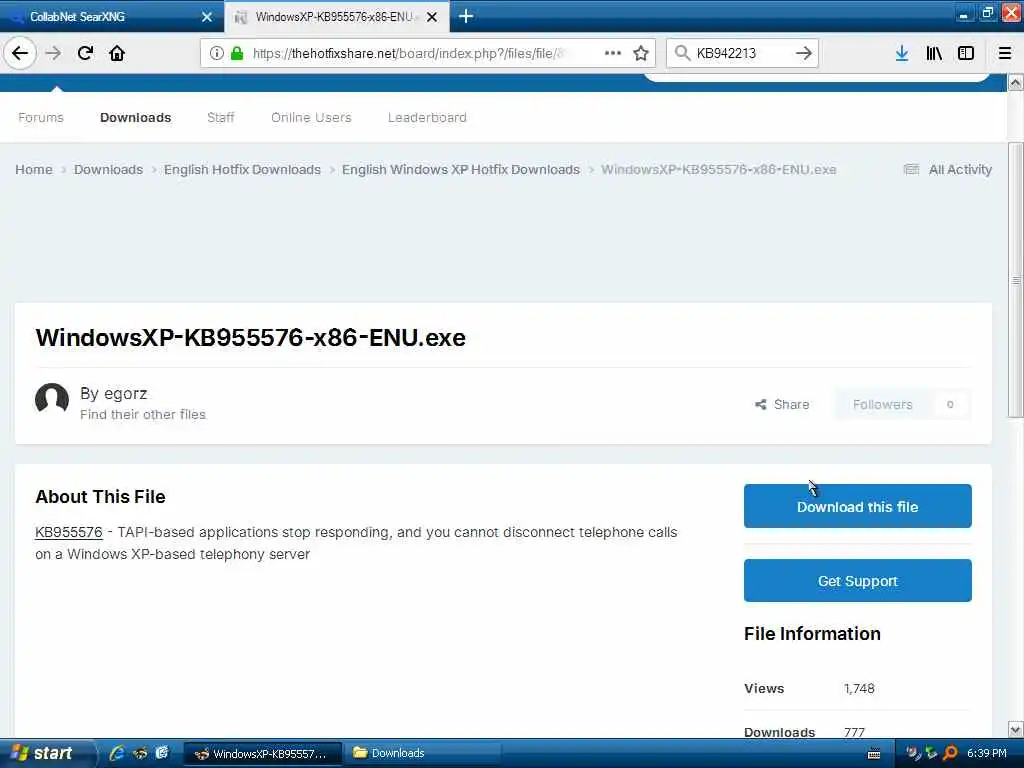Click the WindowsXP-KB95557 taskbar button
This screenshot has width=1024, height=768.
(262, 754)
